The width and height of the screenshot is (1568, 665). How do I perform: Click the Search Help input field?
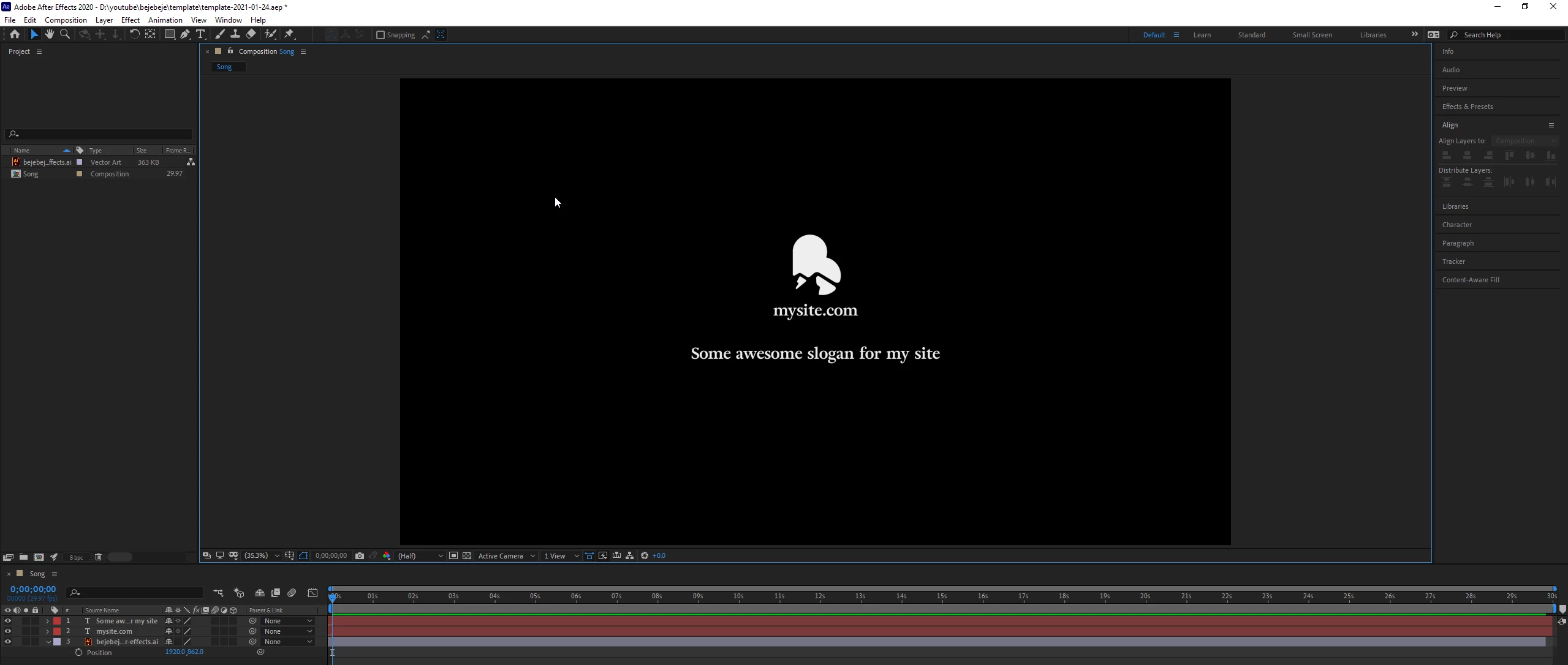click(x=1510, y=35)
